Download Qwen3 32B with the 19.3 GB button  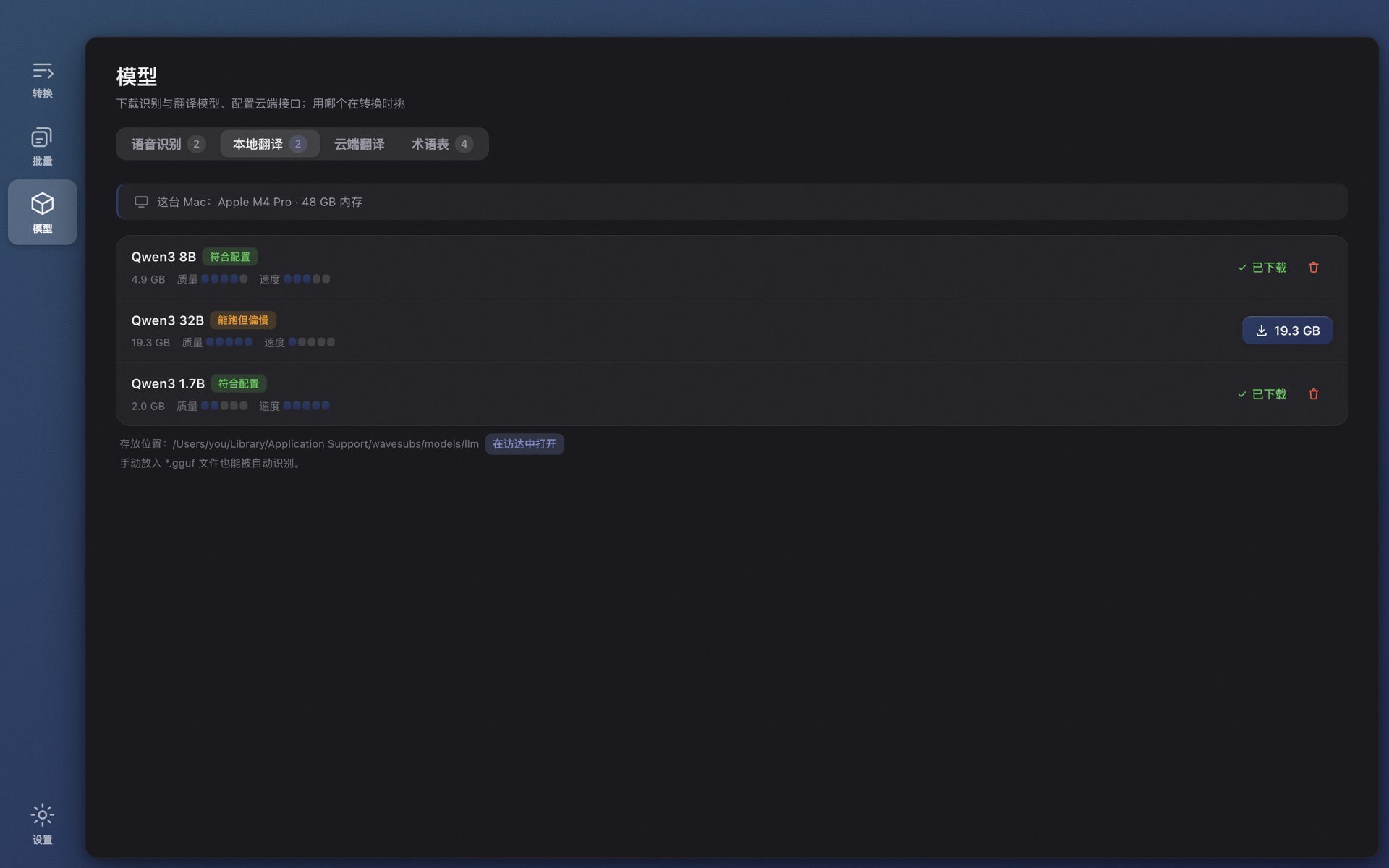1287,331
